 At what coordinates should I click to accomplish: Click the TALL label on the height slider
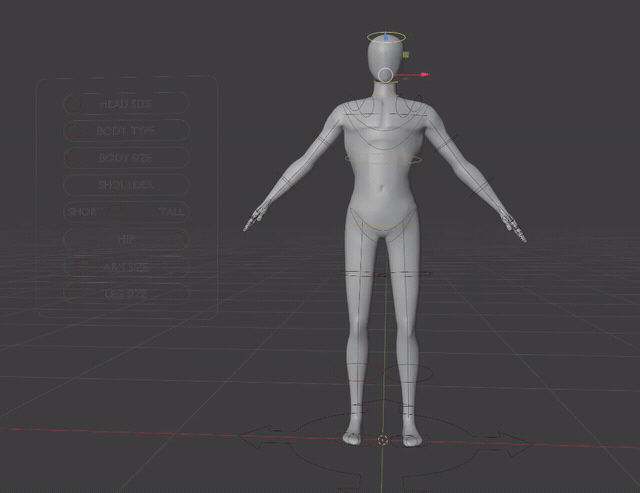coord(171,212)
